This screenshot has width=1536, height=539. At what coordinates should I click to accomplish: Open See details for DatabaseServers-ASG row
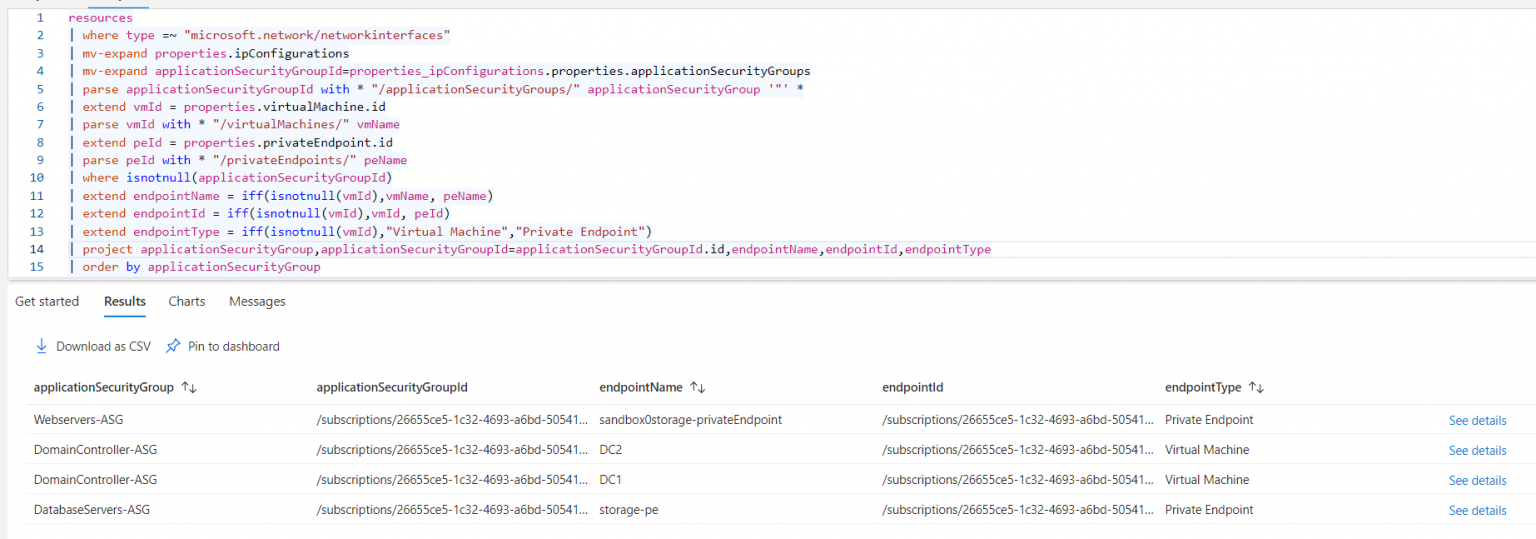(x=1477, y=511)
